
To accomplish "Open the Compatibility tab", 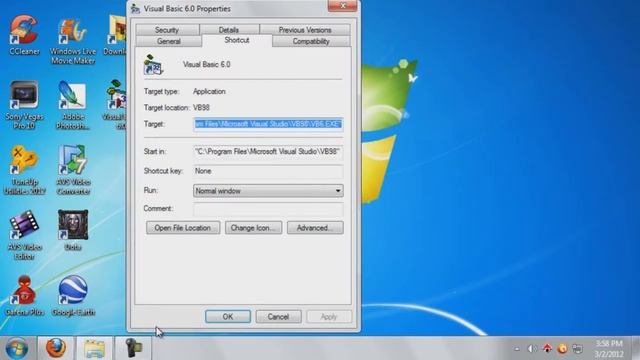I will click(x=311, y=41).
